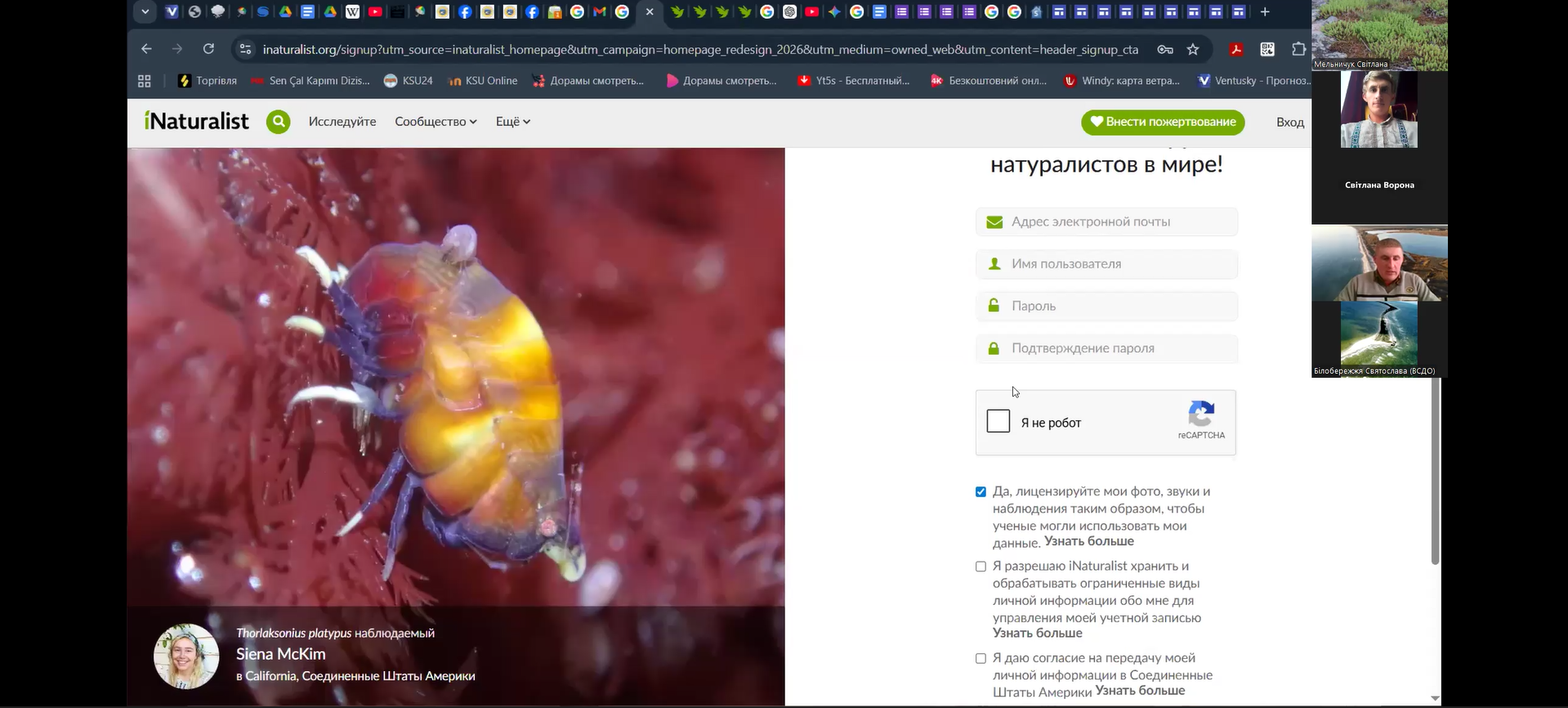Image resolution: width=1568 pixels, height=708 pixels.
Task: Click the browser reload page icon
Action: click(x=208, y=49)
